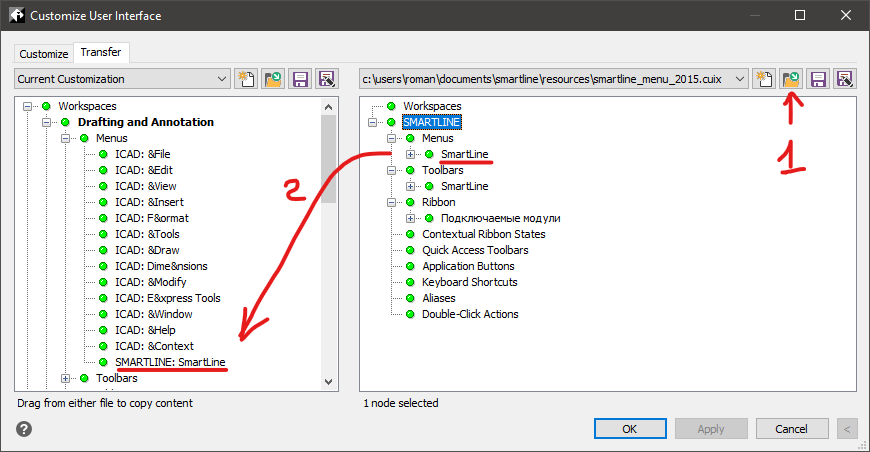Collapse the right pane Menus node
The height and width of the screenshot is (452, 870).
pyautogui.click(x=391, y=138)
